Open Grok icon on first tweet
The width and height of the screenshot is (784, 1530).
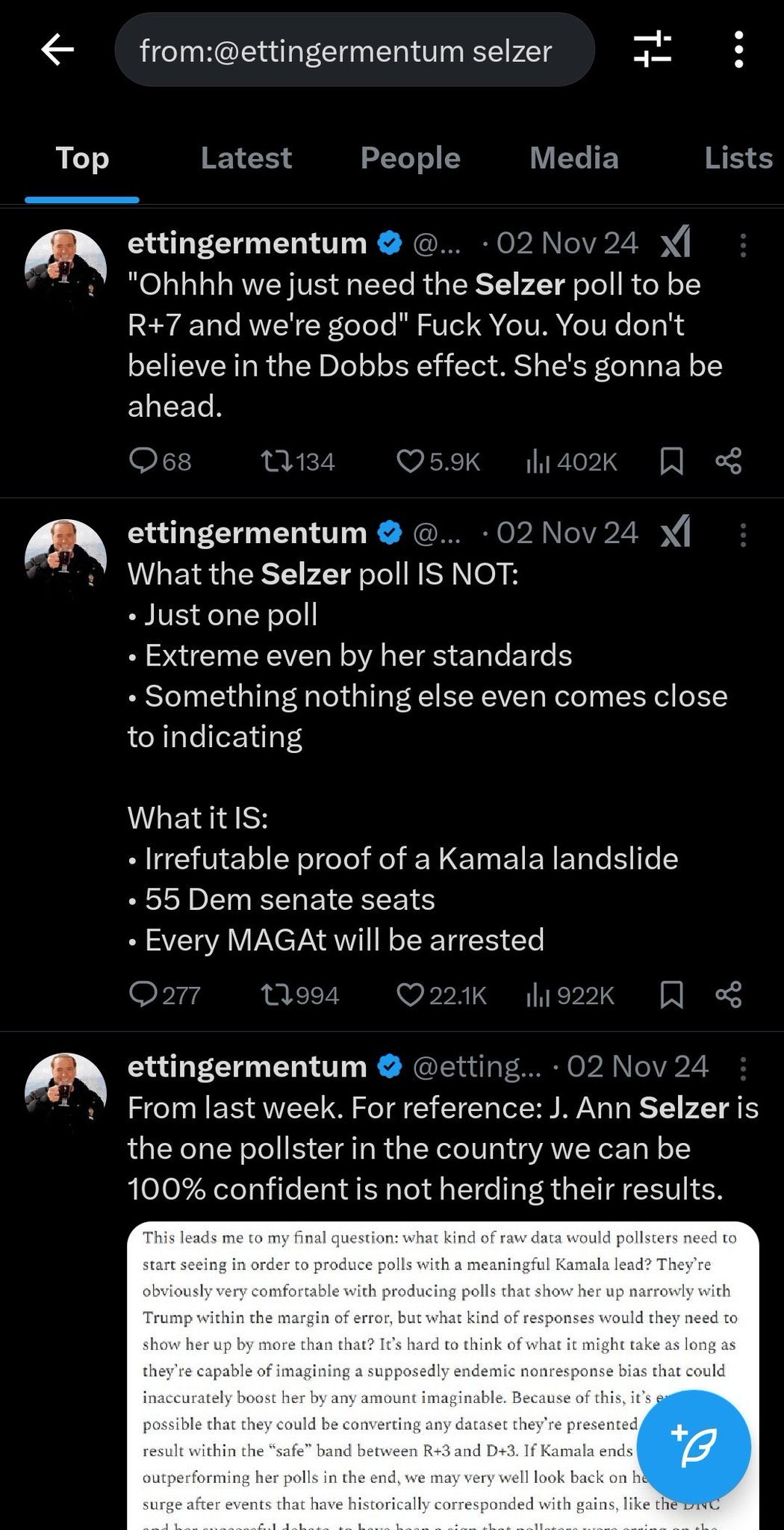676,243
